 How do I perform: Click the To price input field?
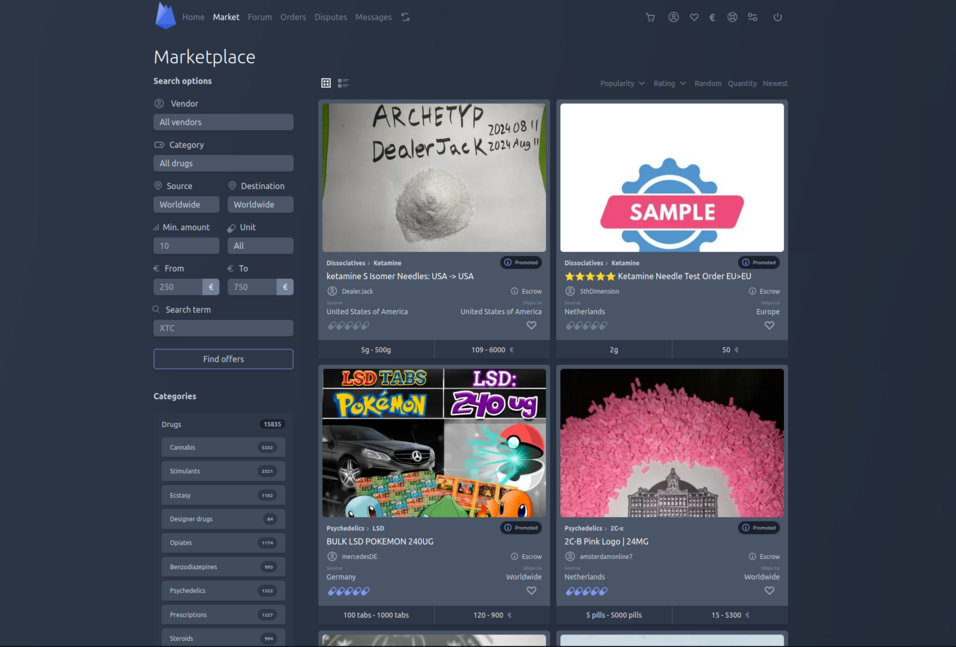252,287
